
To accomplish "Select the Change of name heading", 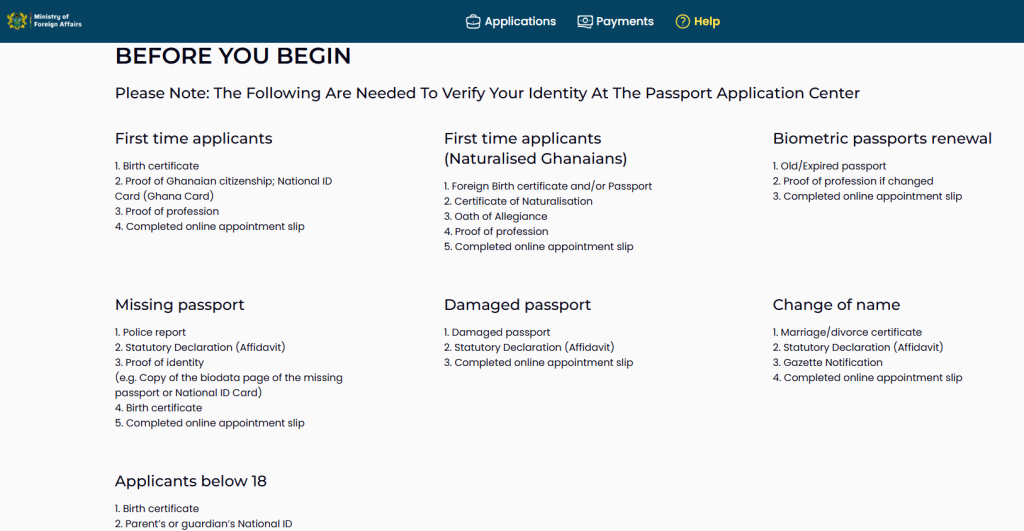I will [x=836, y=305].
